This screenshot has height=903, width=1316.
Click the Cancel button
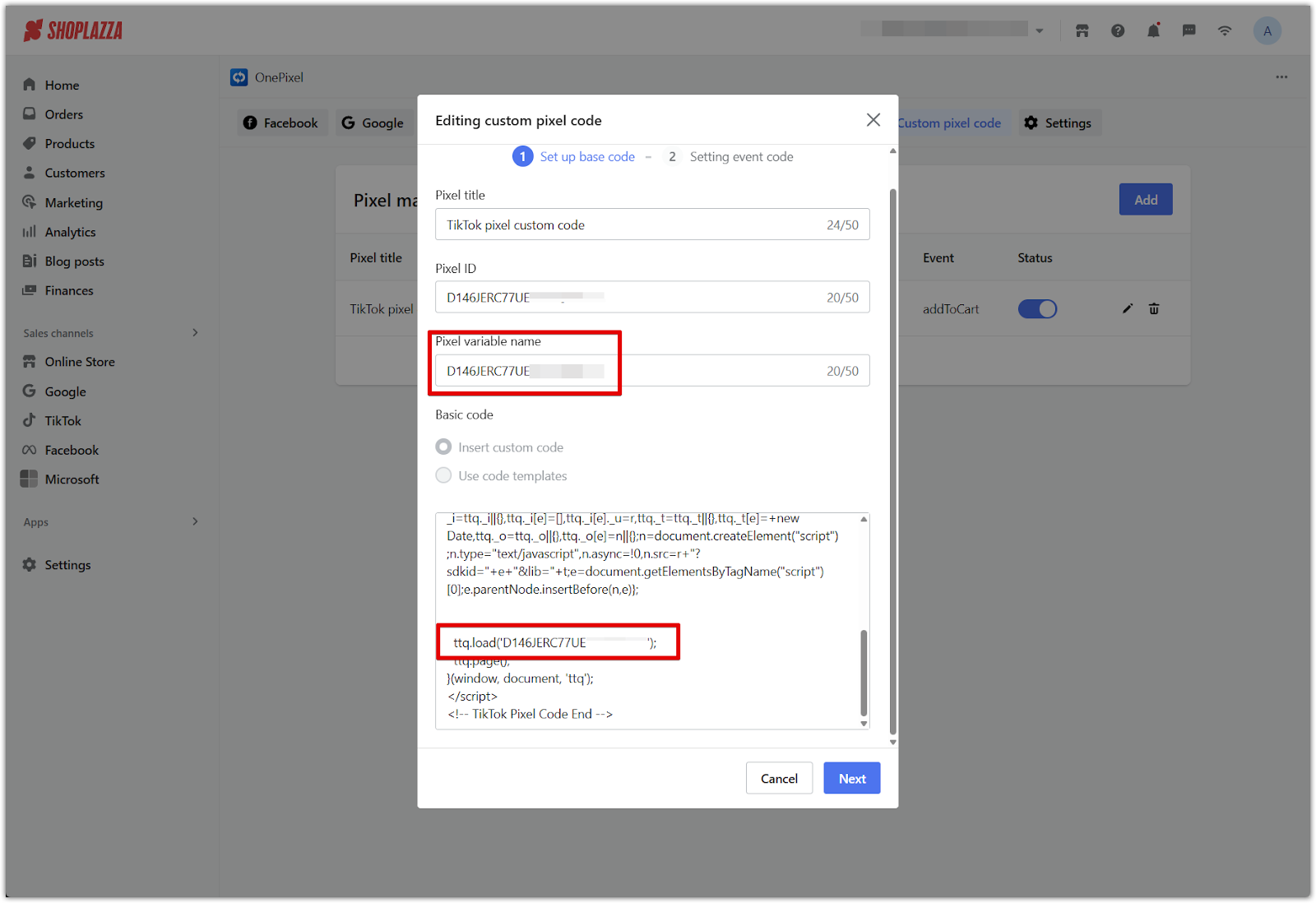[779, 779]
